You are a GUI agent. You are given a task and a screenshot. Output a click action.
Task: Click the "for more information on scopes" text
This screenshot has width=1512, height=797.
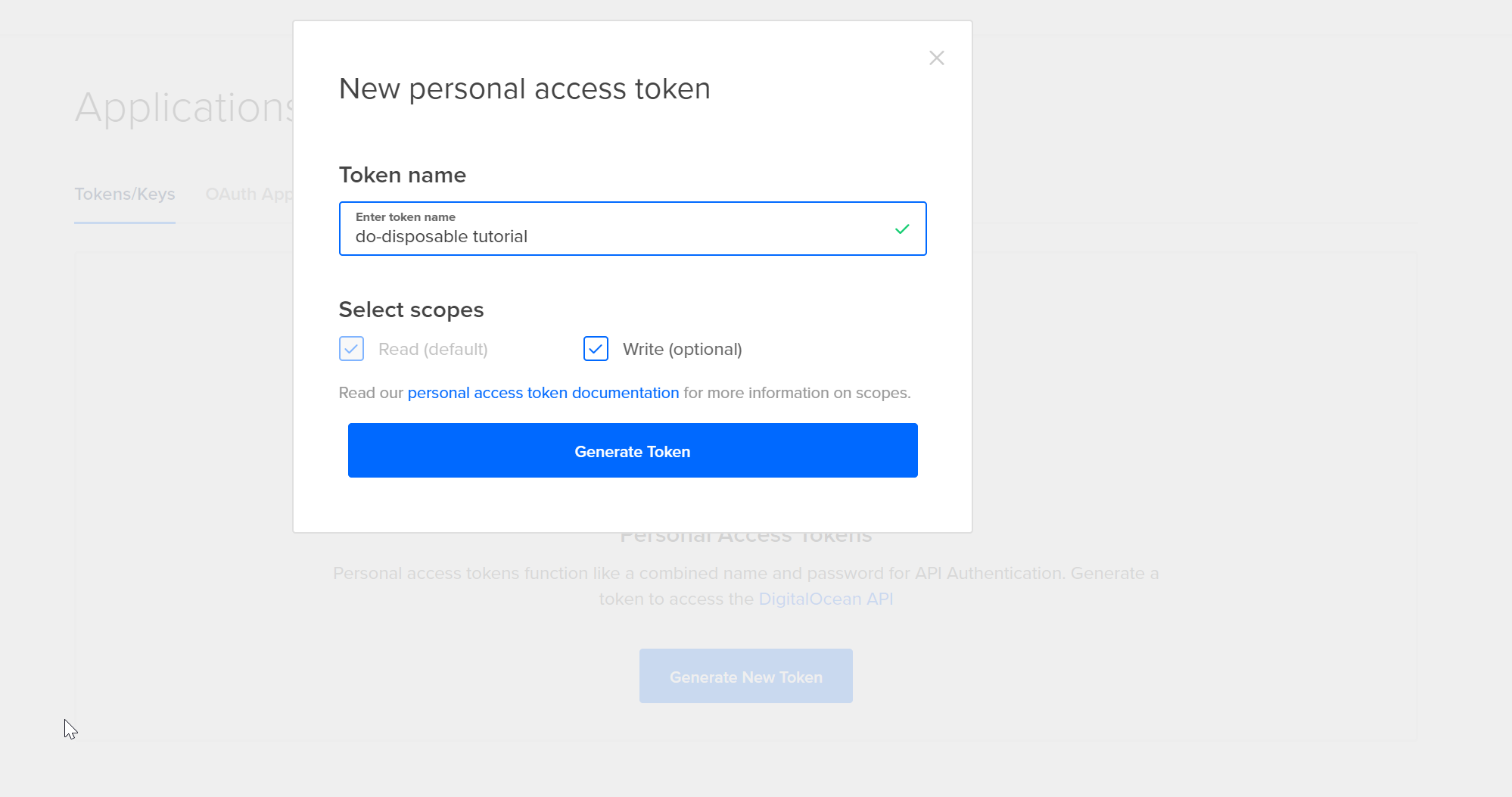797,393
